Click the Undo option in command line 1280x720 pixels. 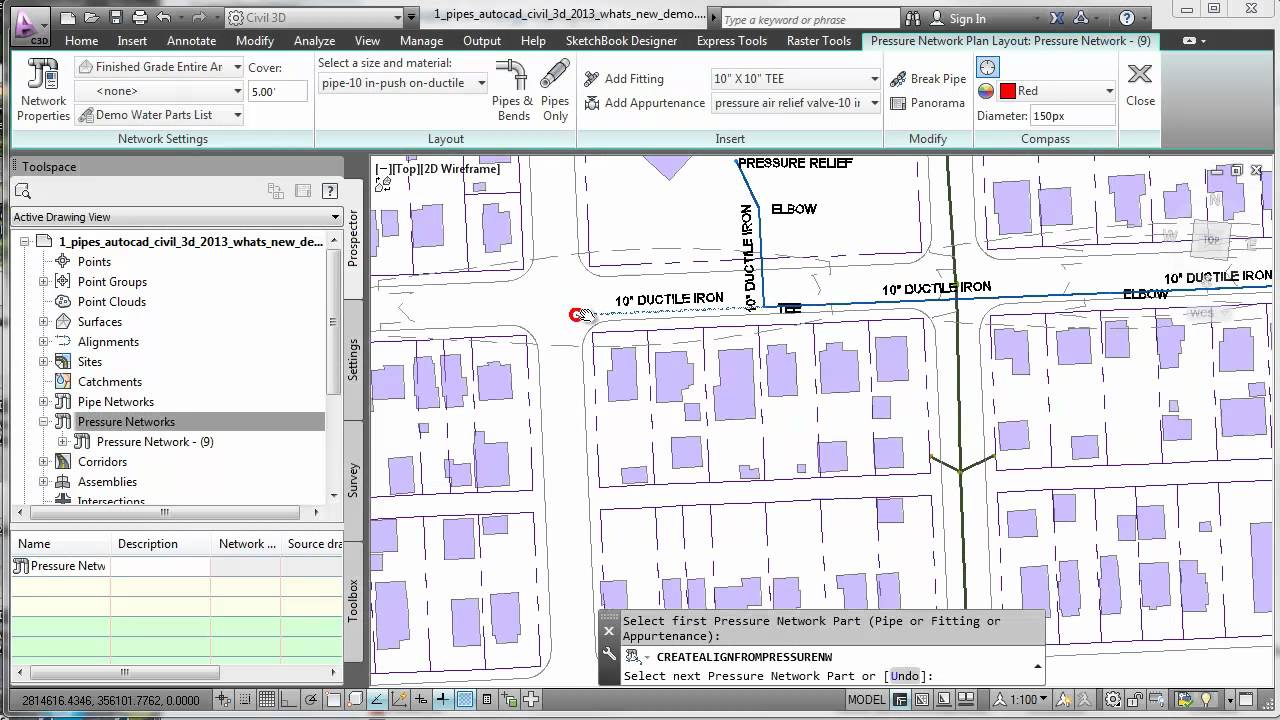point(904,676)
